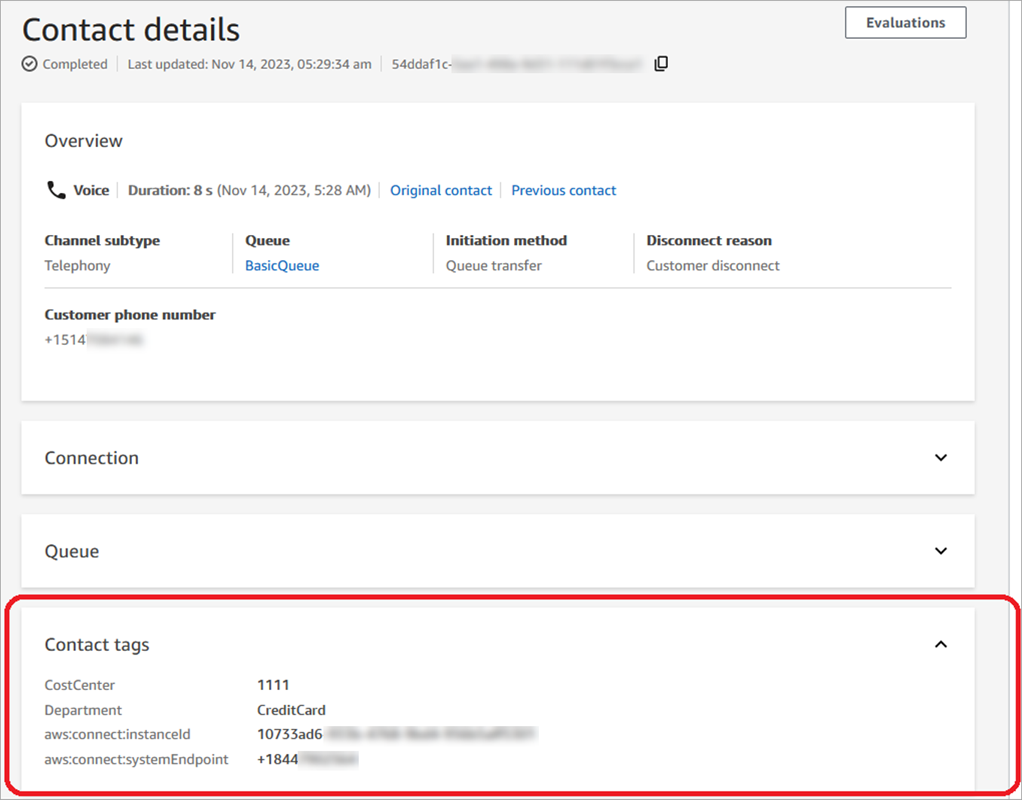Viewport: 1022px width, 800px height.
Task: Collapse the Contact tags section
Action: tap(941, 645)
